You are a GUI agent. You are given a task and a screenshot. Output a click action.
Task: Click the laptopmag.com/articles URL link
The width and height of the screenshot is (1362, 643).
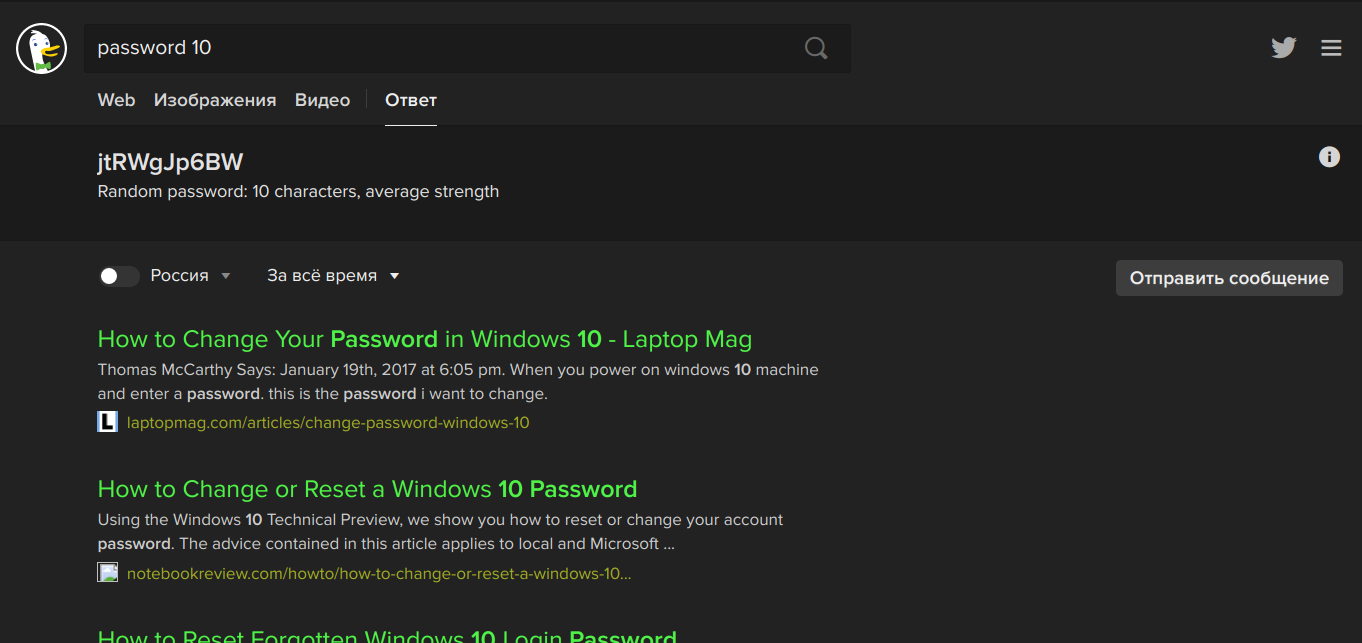[x=328, y=423]
